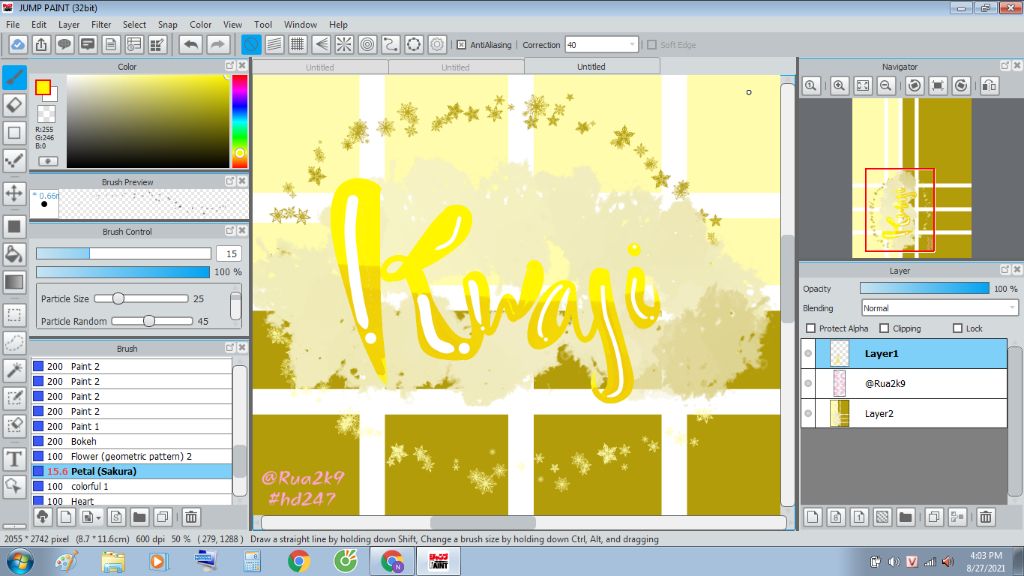Enable the Lock checkbox

(957, 328)
